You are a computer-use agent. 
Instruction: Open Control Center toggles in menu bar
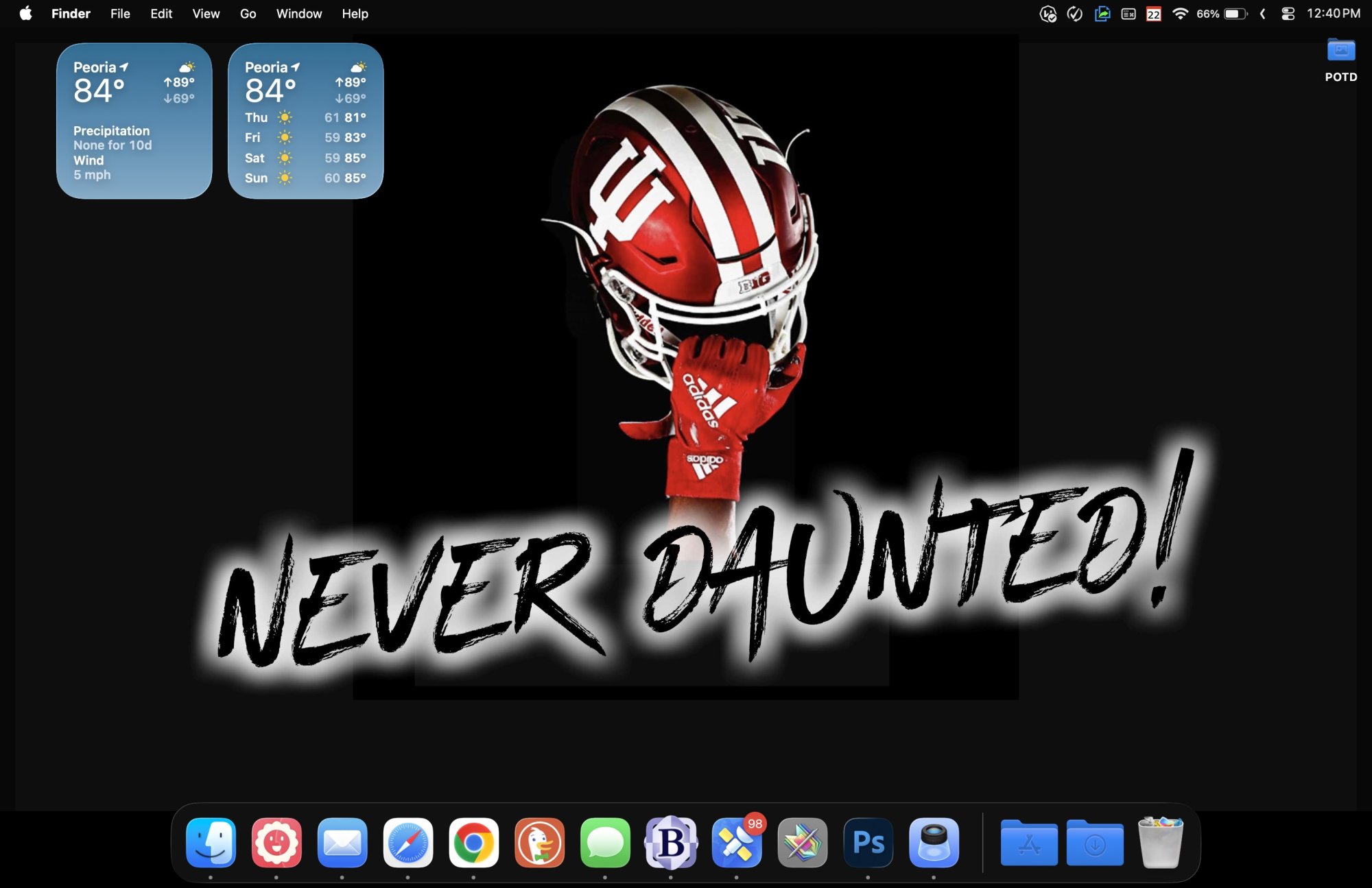[1288, 14]
